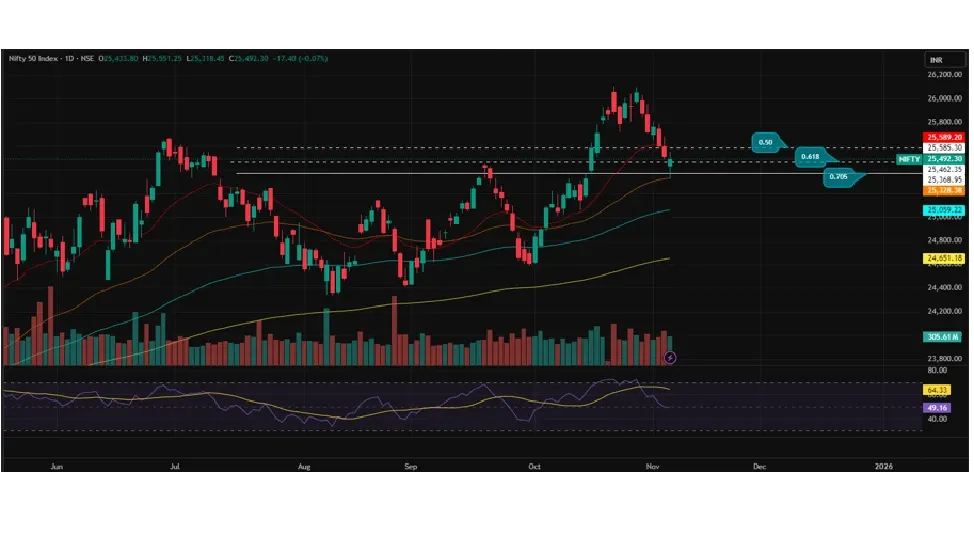The height and width of the screenshot is (548, 974).
Task: Click the orange 25,328.38 moving average label
Action: click(x=944, y=190)
